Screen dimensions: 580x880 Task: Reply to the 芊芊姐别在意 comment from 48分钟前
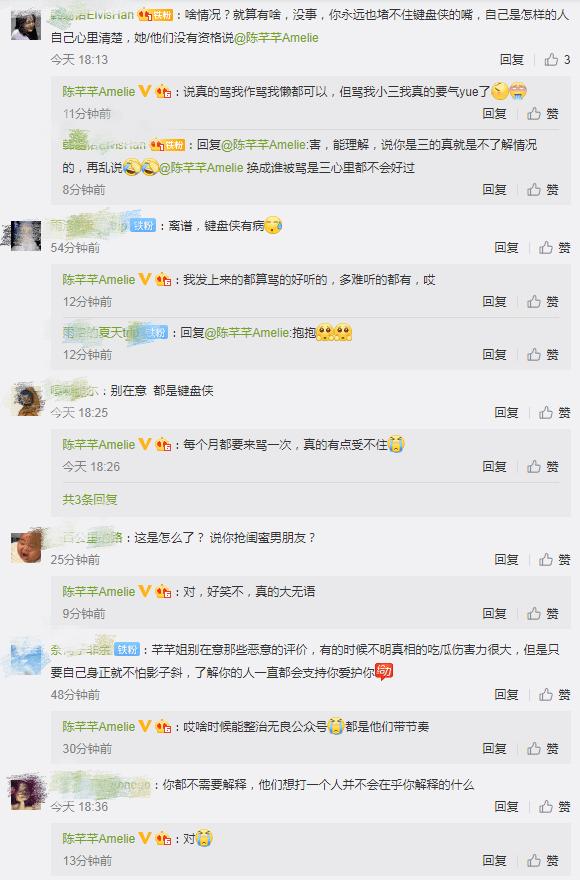pos(506,695)
